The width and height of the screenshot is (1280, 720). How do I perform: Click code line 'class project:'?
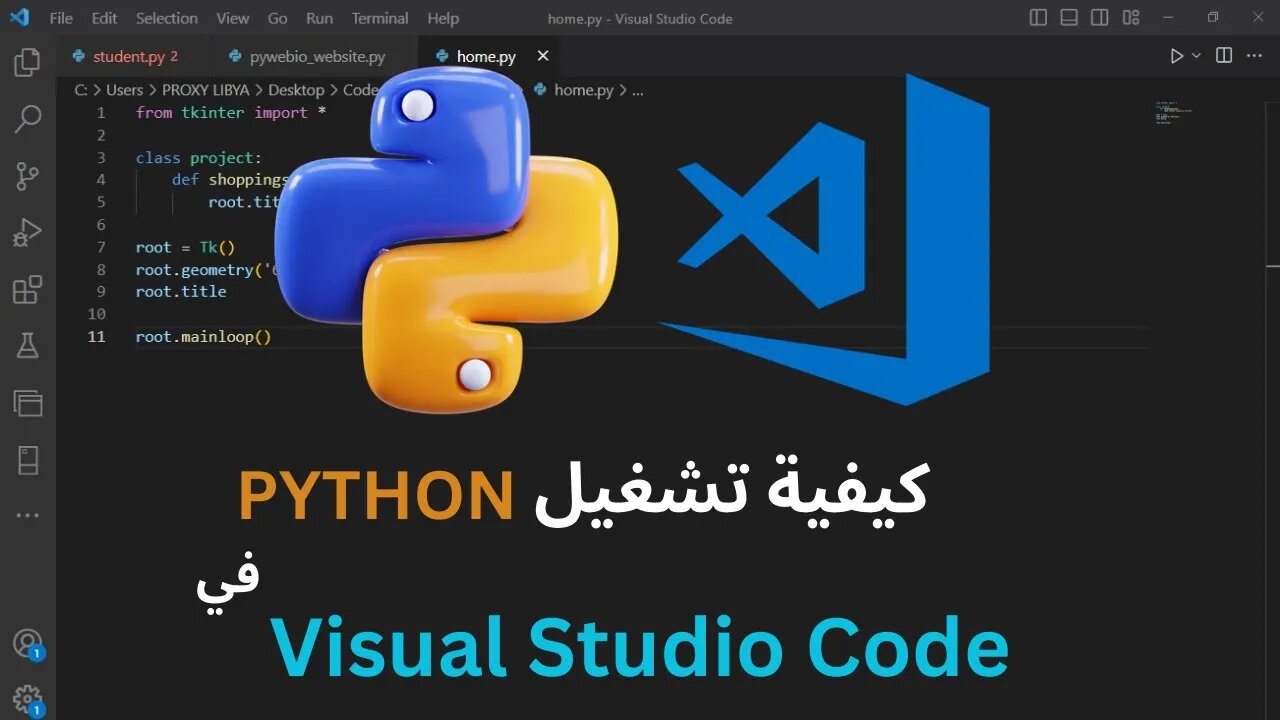pos(199,158)
